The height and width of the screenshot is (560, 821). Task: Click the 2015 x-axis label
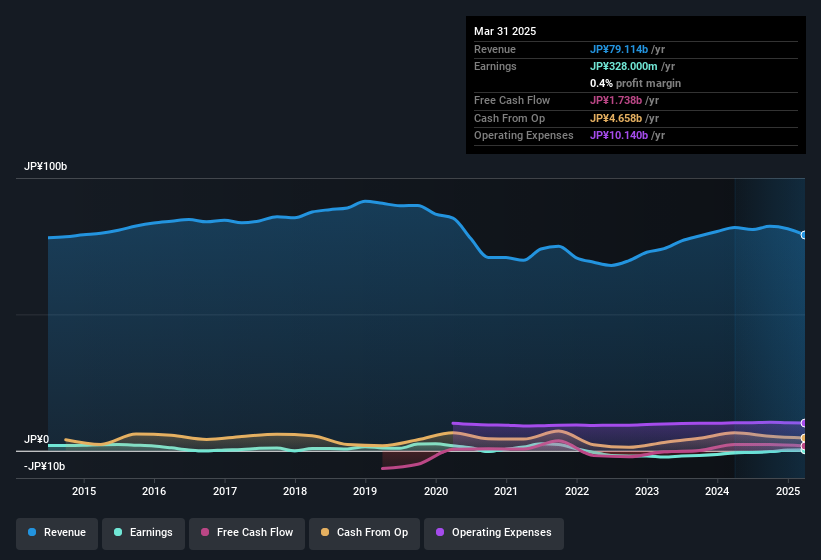[x=84, y=491]
